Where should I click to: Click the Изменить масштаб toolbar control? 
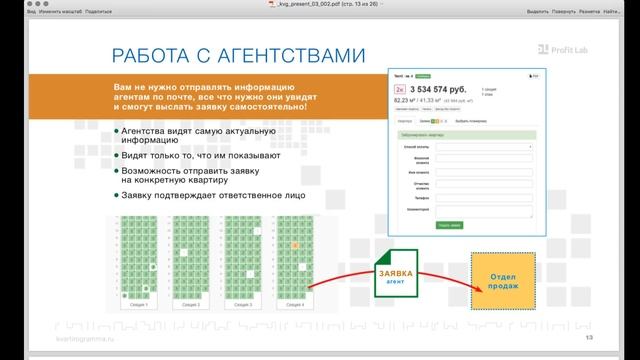click(x=60, y=11)
